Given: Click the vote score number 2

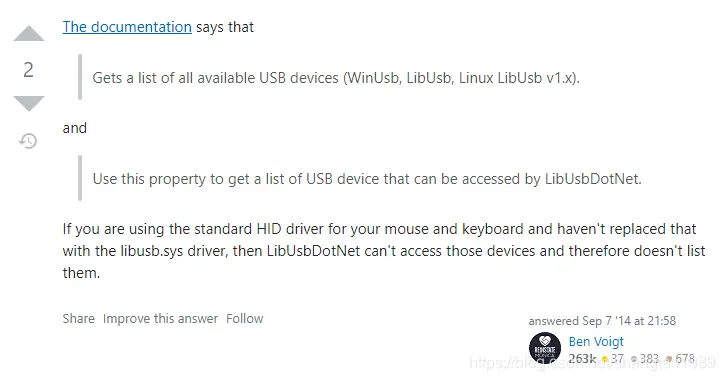Looking at the screenshot, I should 29,70.
